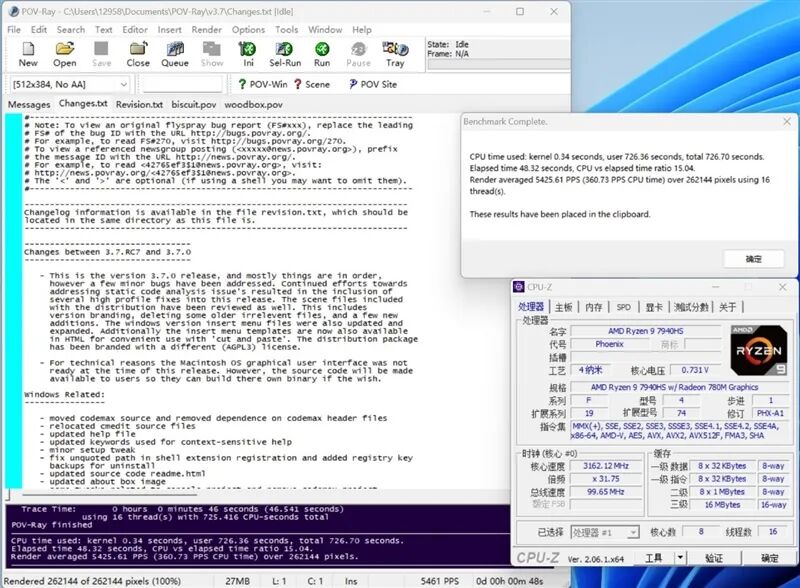Click the AMD Ryzen 9 7940HS name field
Screen dimensions: 800x588
[645, 331]
